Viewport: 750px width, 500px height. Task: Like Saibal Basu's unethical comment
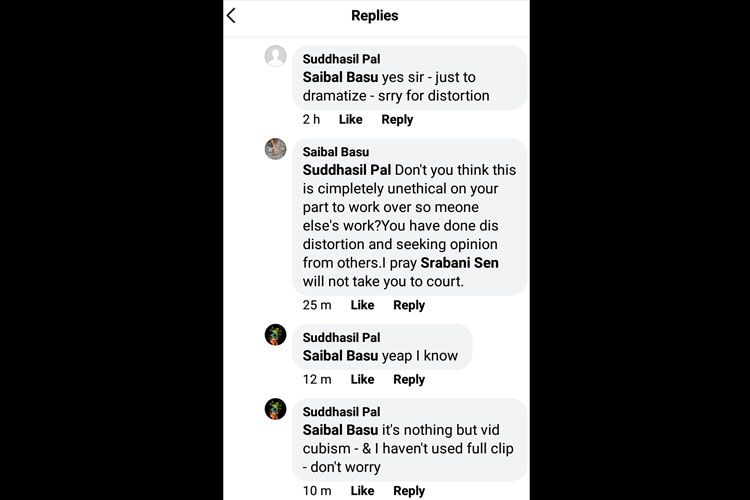(x=362, y=306)
